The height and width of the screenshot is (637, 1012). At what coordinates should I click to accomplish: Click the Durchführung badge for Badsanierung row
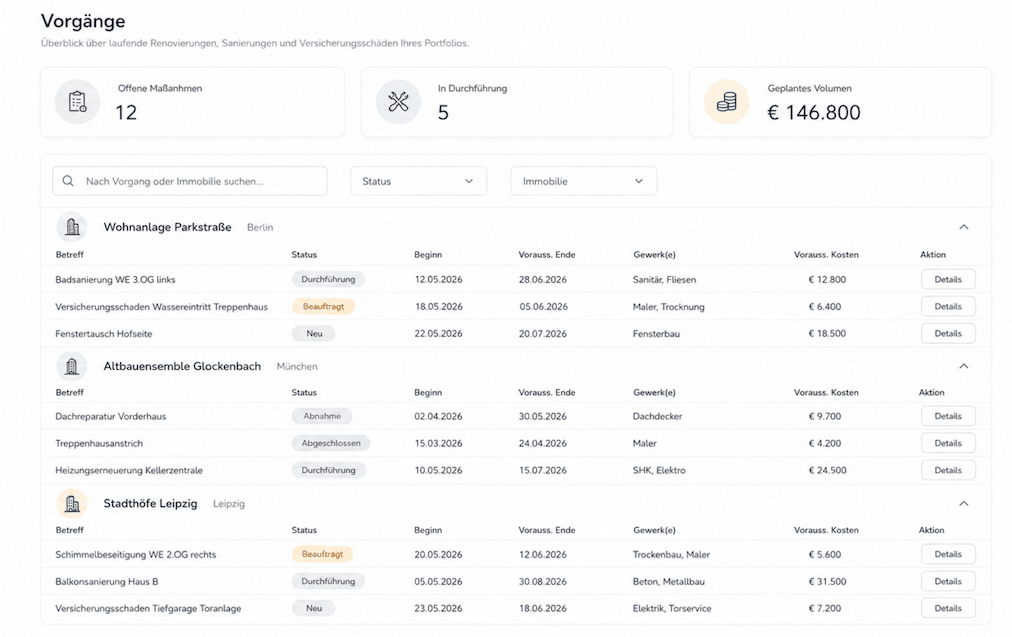328,279
